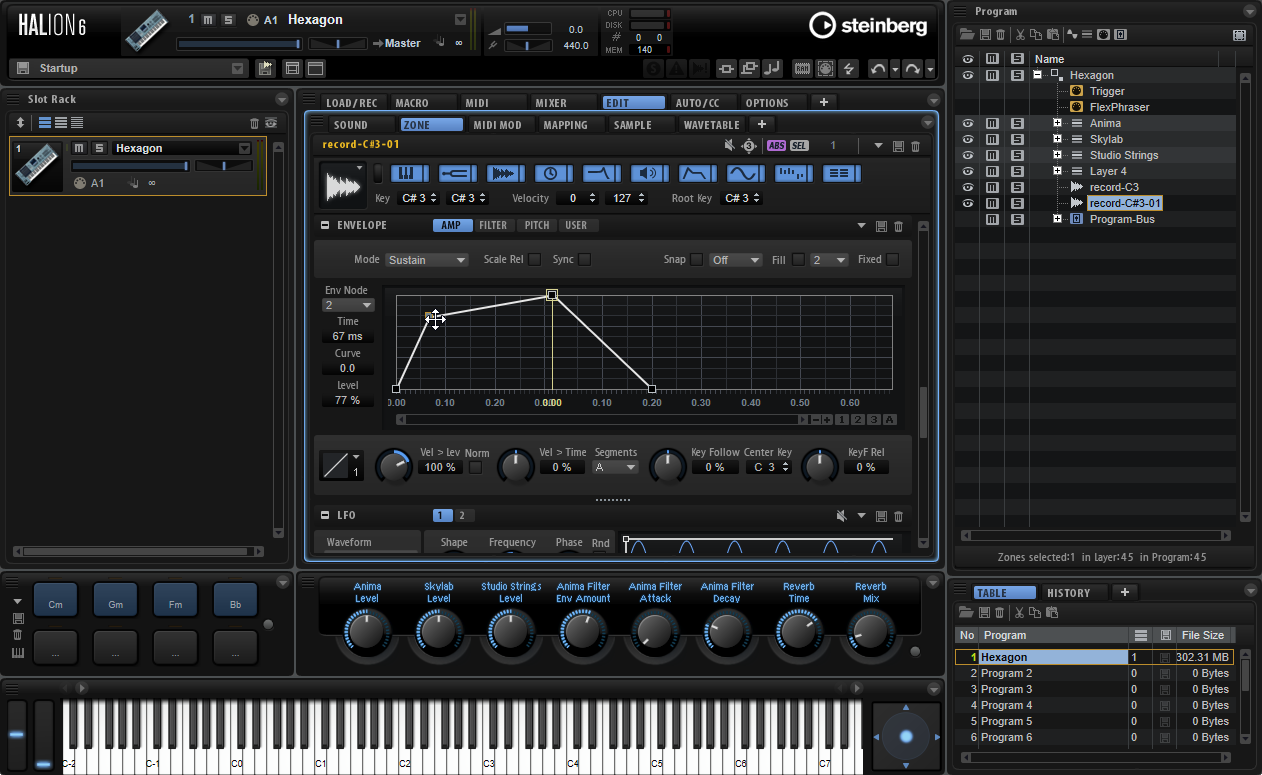Open the envelope Mode dropdown showing Sustain

(x=427, y=260)
